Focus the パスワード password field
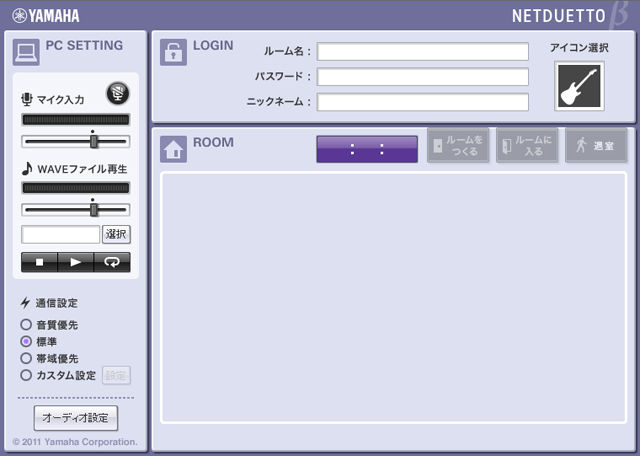This screenshot has width=640, height=456. coord(423,77)
